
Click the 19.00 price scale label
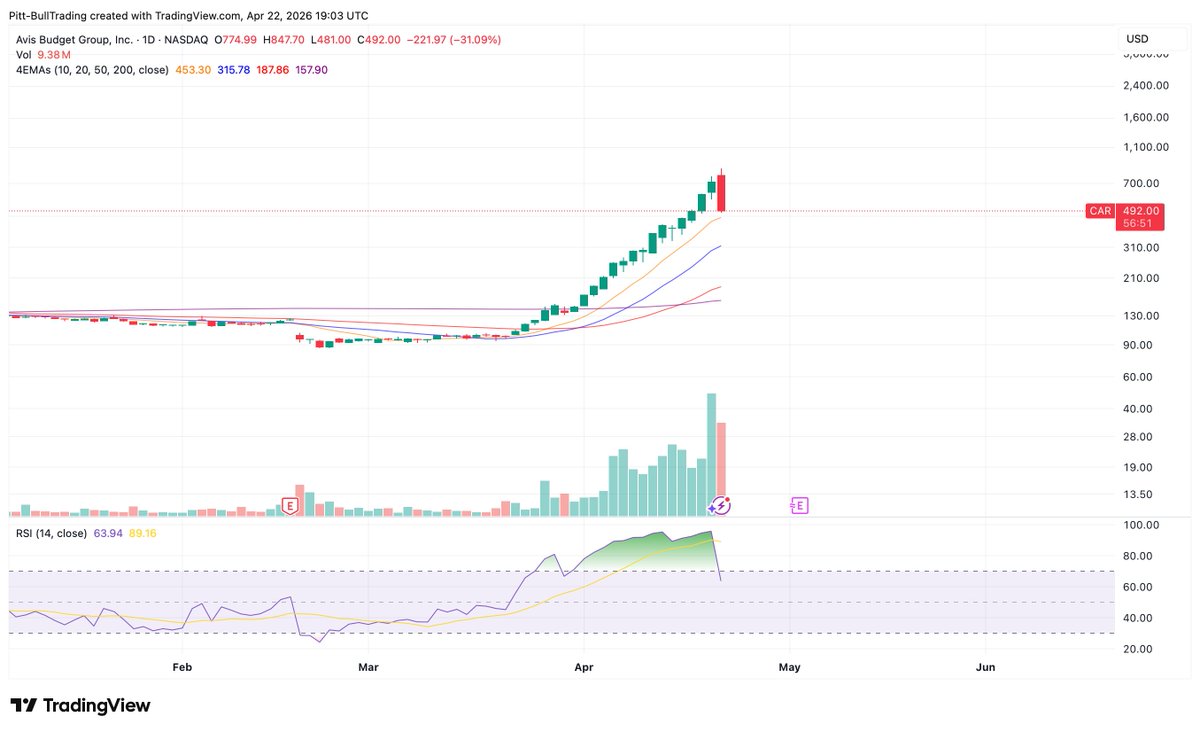(1138, 467)
